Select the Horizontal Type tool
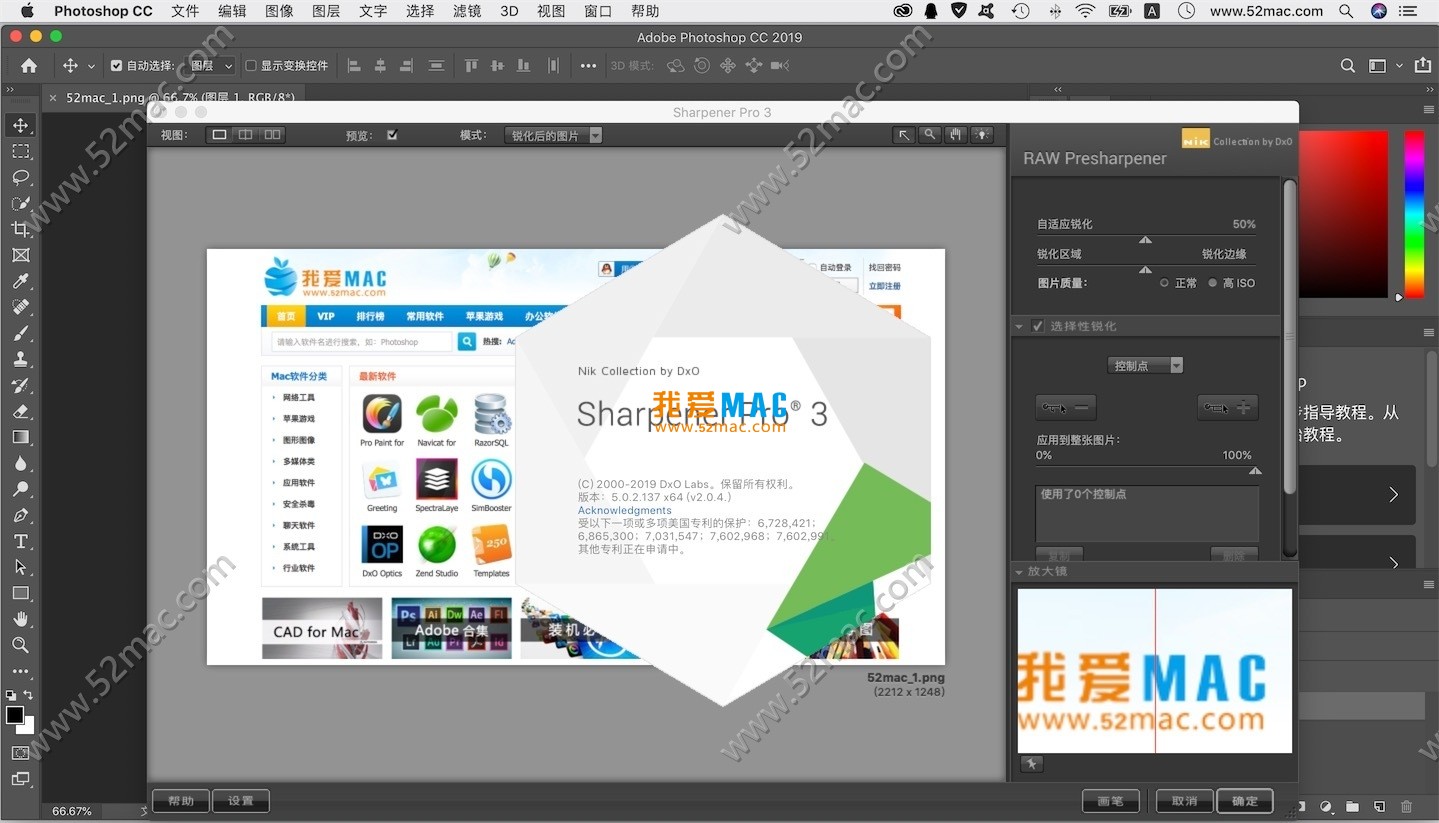 [x=20, y=541]
